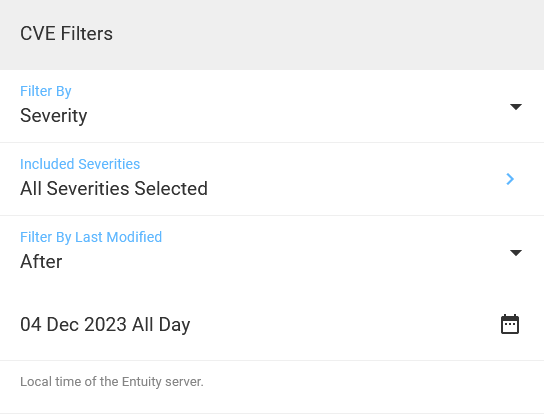Viewport: 544px width, 414px height.
Task: Click the All Day portion of date
Action: click(161, 325)
